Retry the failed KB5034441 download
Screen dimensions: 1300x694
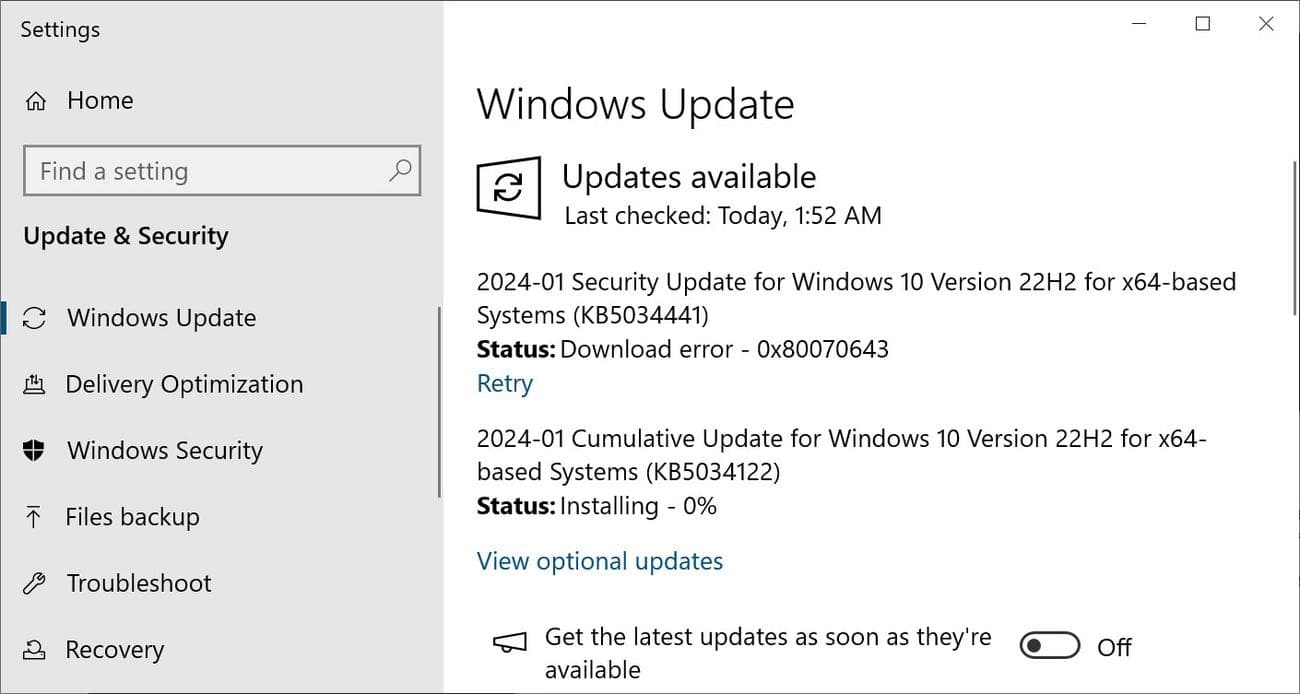504,383
